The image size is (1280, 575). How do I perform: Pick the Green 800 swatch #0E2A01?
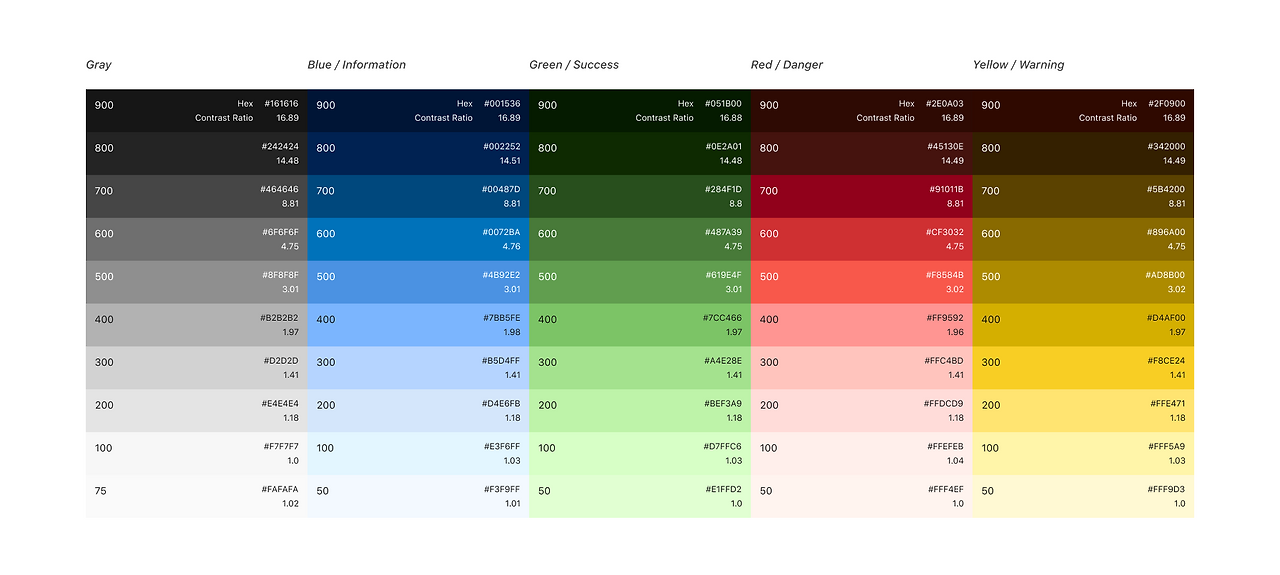pos(640,154)
